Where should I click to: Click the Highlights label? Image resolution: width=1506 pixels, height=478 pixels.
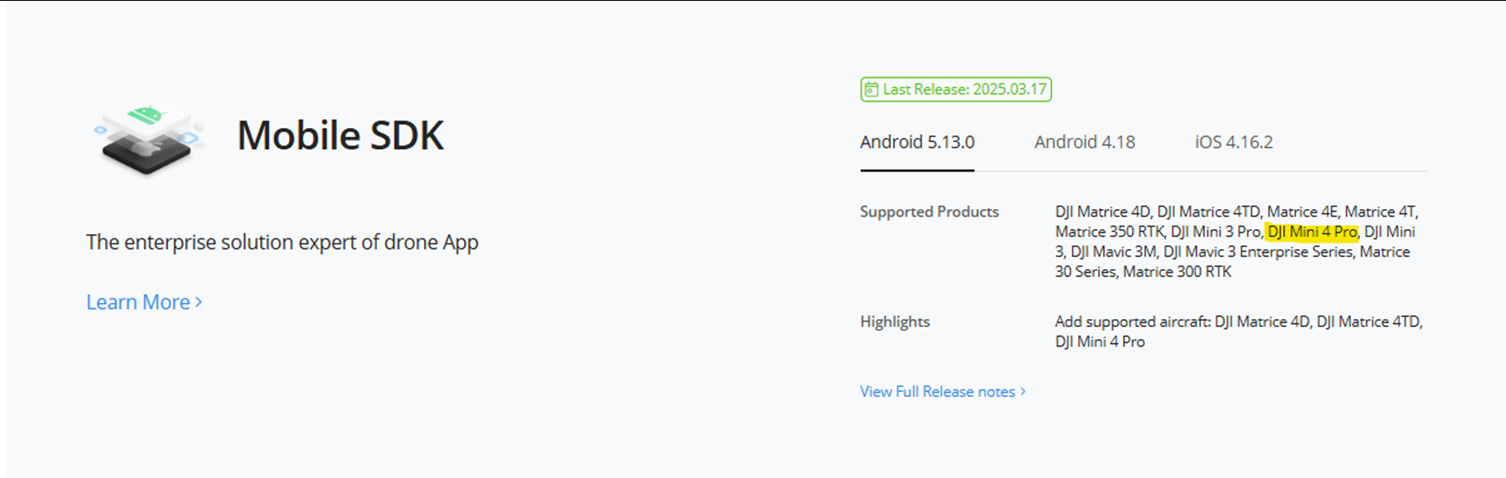pyautogui.click(x=895, y=322)
